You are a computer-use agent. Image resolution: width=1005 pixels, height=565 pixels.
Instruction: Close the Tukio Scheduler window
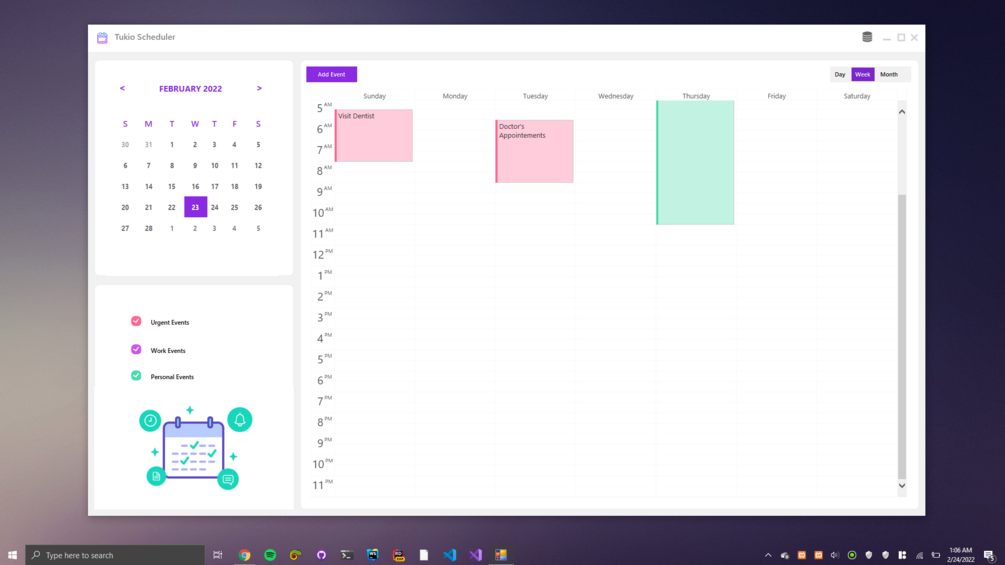pos(915,38)
